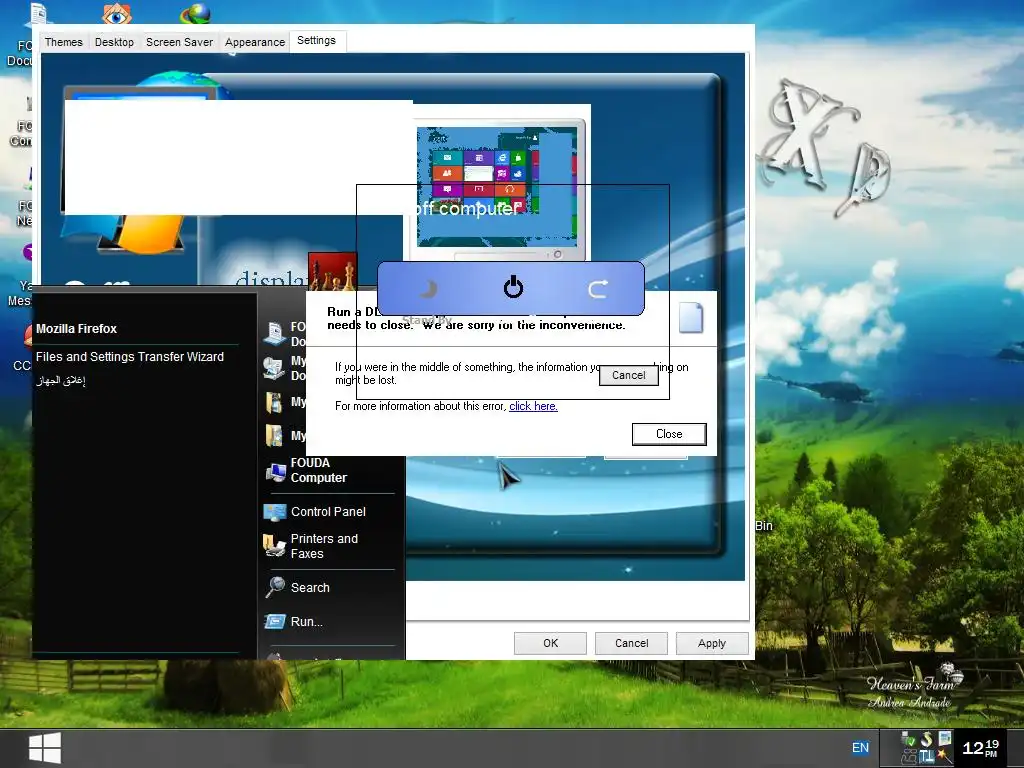Open the Recycle Bin label on desktop
This screenshot has height=768, width=1024.
[764, 526]
